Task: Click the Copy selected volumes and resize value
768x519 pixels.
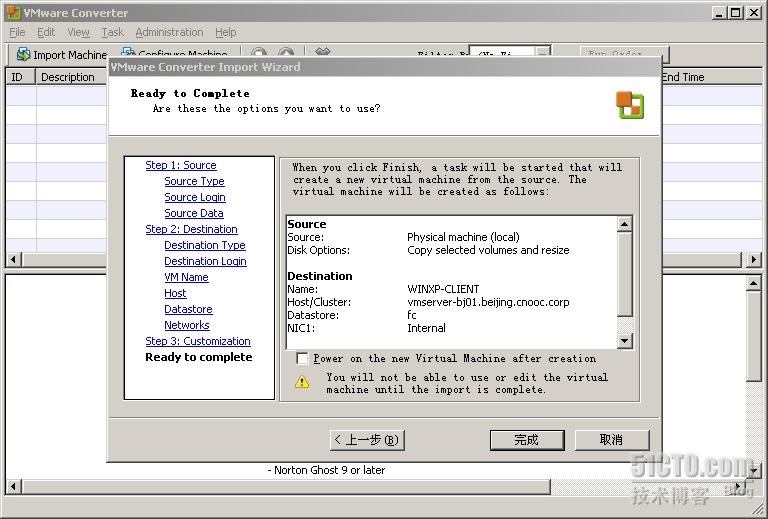Action: pos(488,250)
